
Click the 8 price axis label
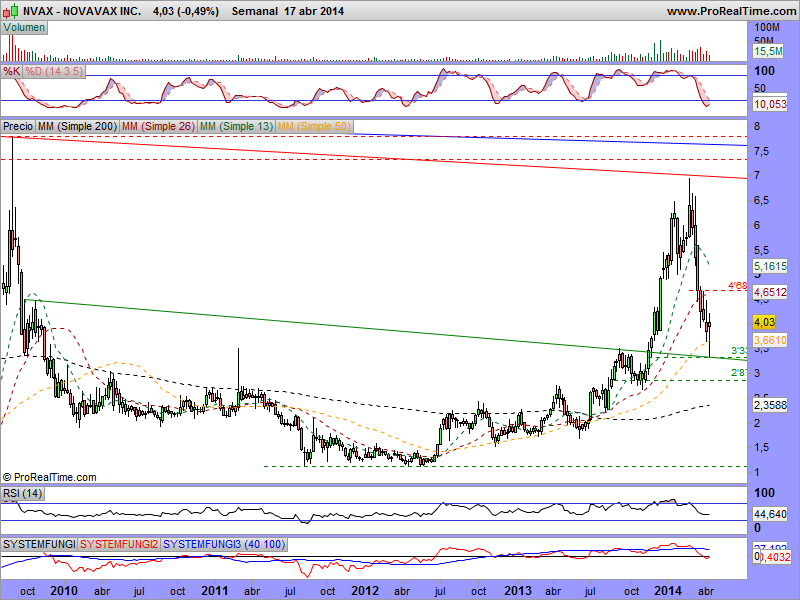click(x=757, y=127)
